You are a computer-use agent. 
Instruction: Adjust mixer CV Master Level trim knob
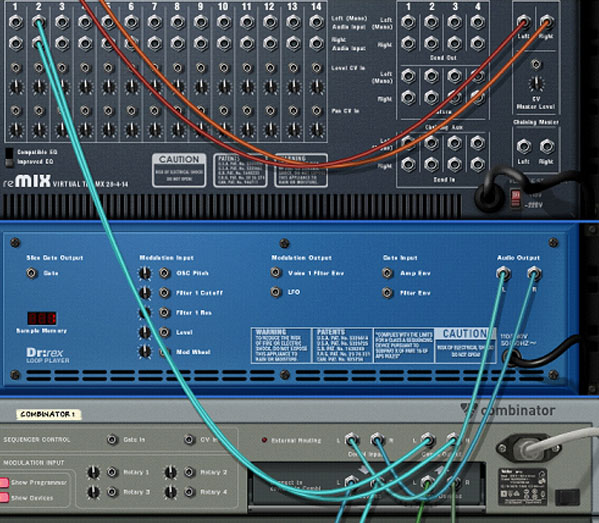(536, 84)
